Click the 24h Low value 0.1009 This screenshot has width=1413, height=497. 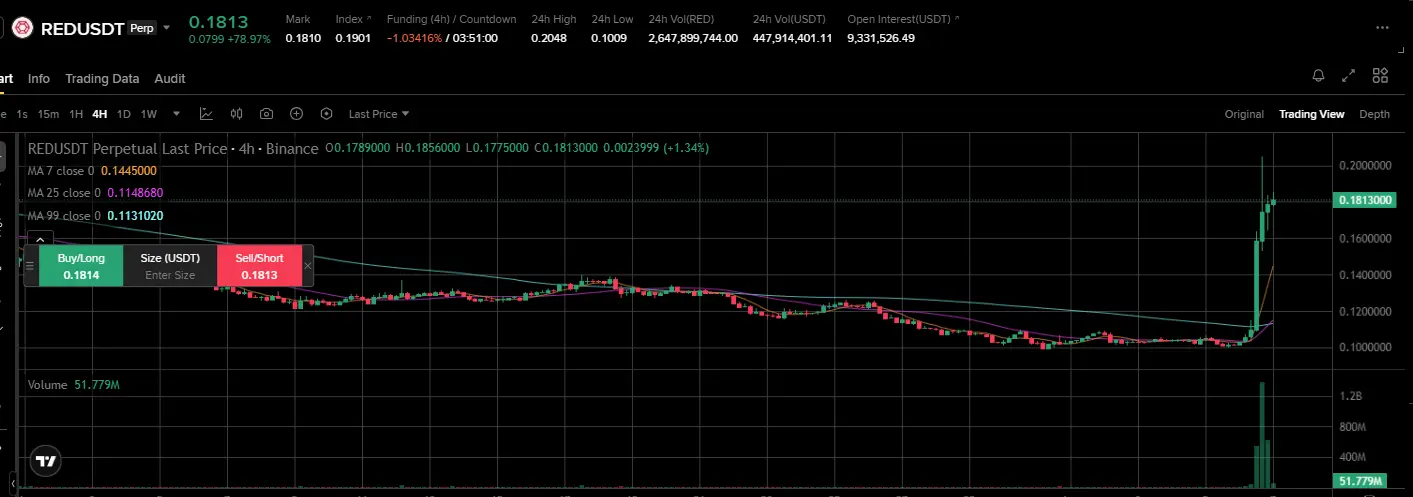pos(608,38)
